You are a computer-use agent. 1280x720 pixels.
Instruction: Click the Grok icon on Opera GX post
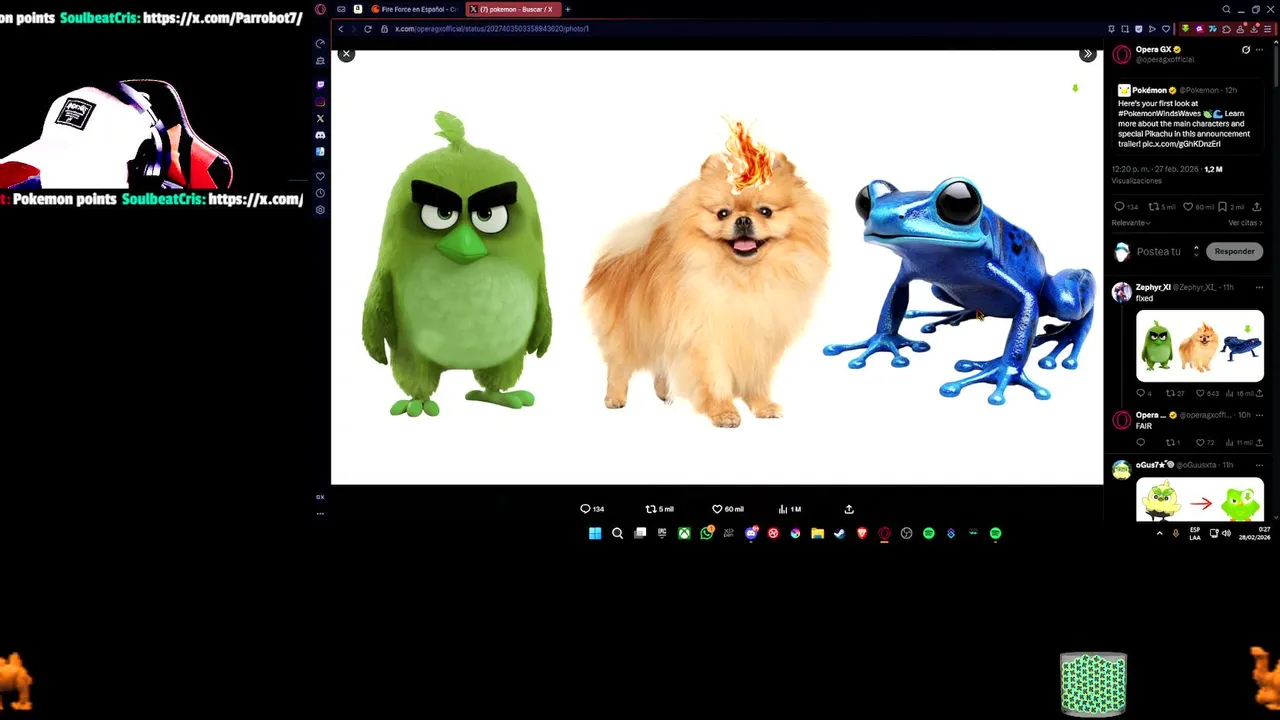1246,50
